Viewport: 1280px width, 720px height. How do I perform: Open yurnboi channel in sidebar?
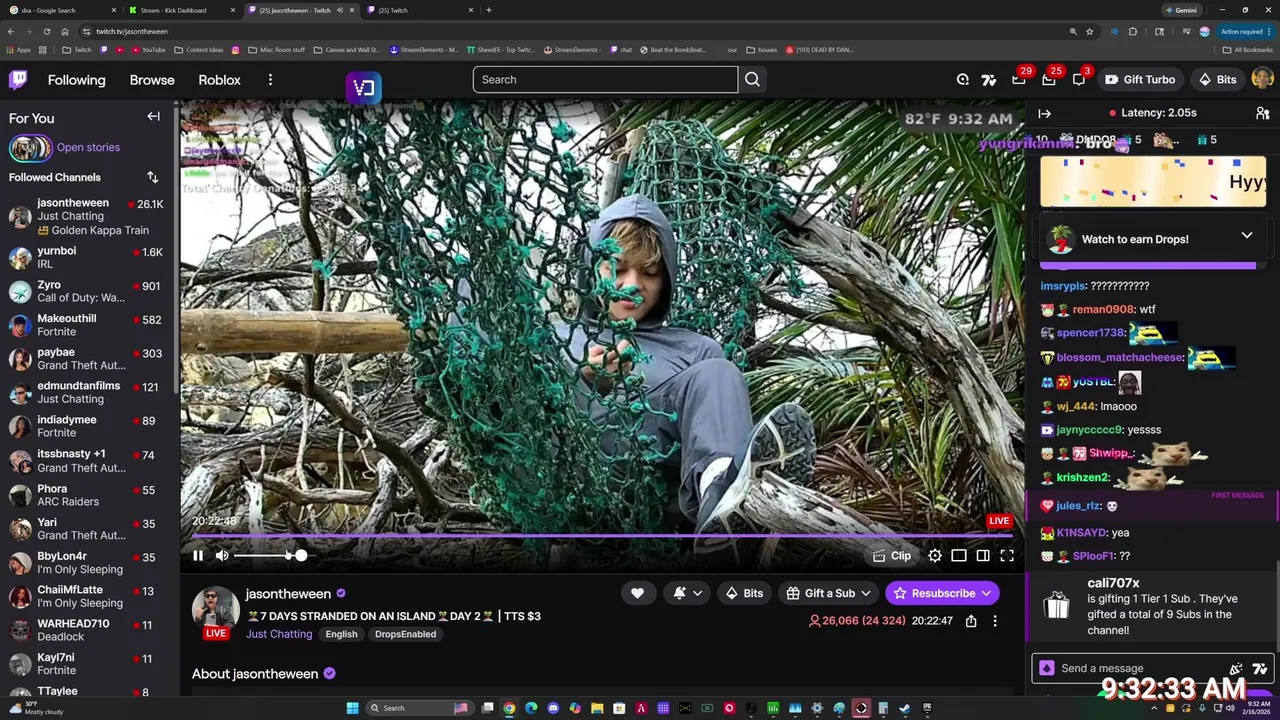[86, 257]
